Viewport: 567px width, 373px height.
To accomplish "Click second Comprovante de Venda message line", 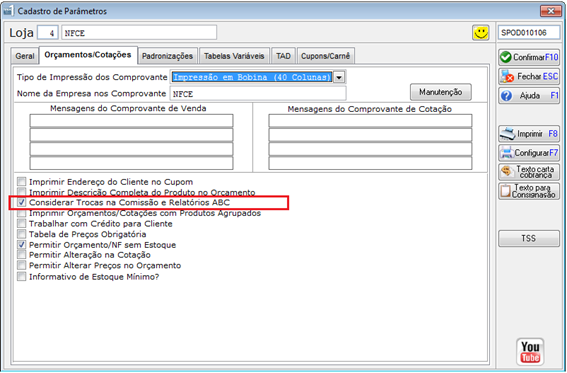I will pos(131,135).
